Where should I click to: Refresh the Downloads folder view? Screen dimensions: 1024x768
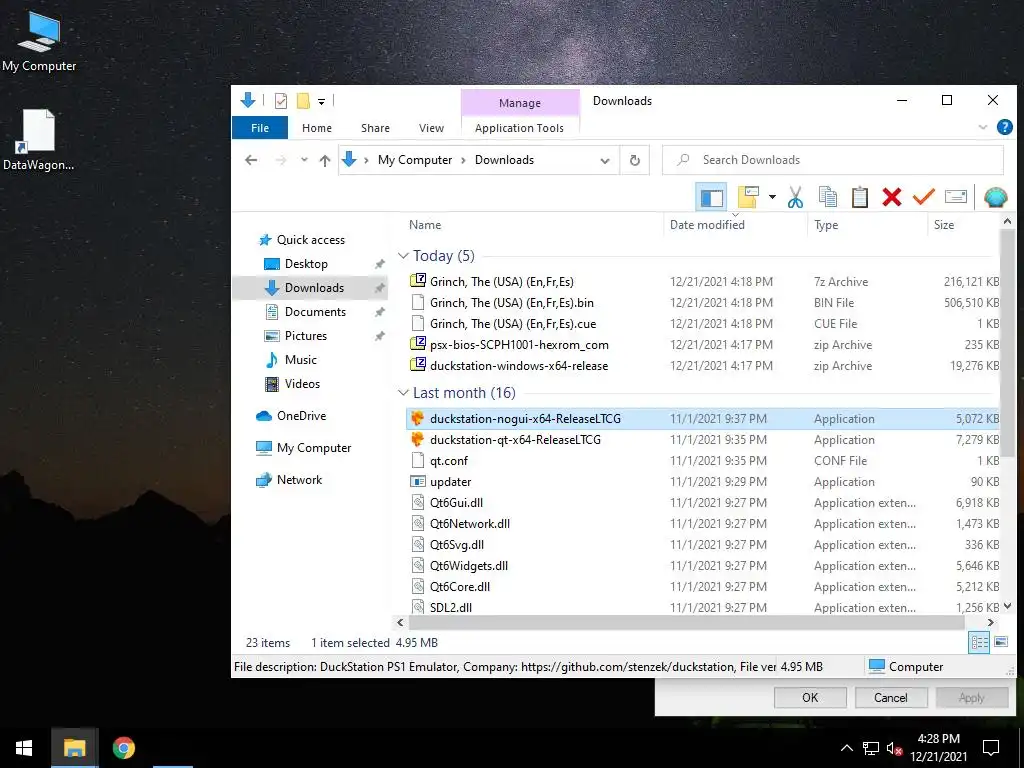point(634,160)
